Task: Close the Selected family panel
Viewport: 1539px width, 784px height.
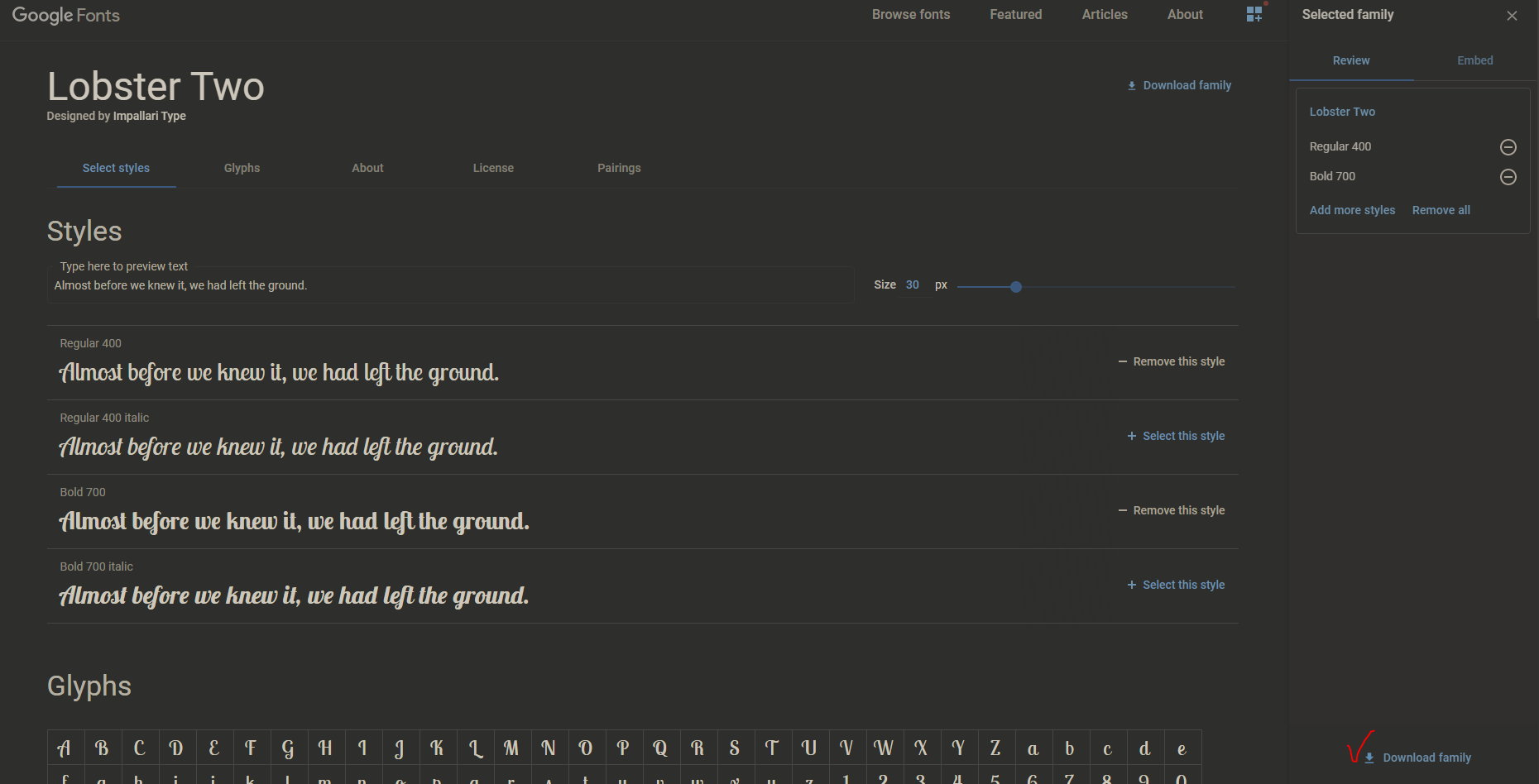Action: (1512, 16)
